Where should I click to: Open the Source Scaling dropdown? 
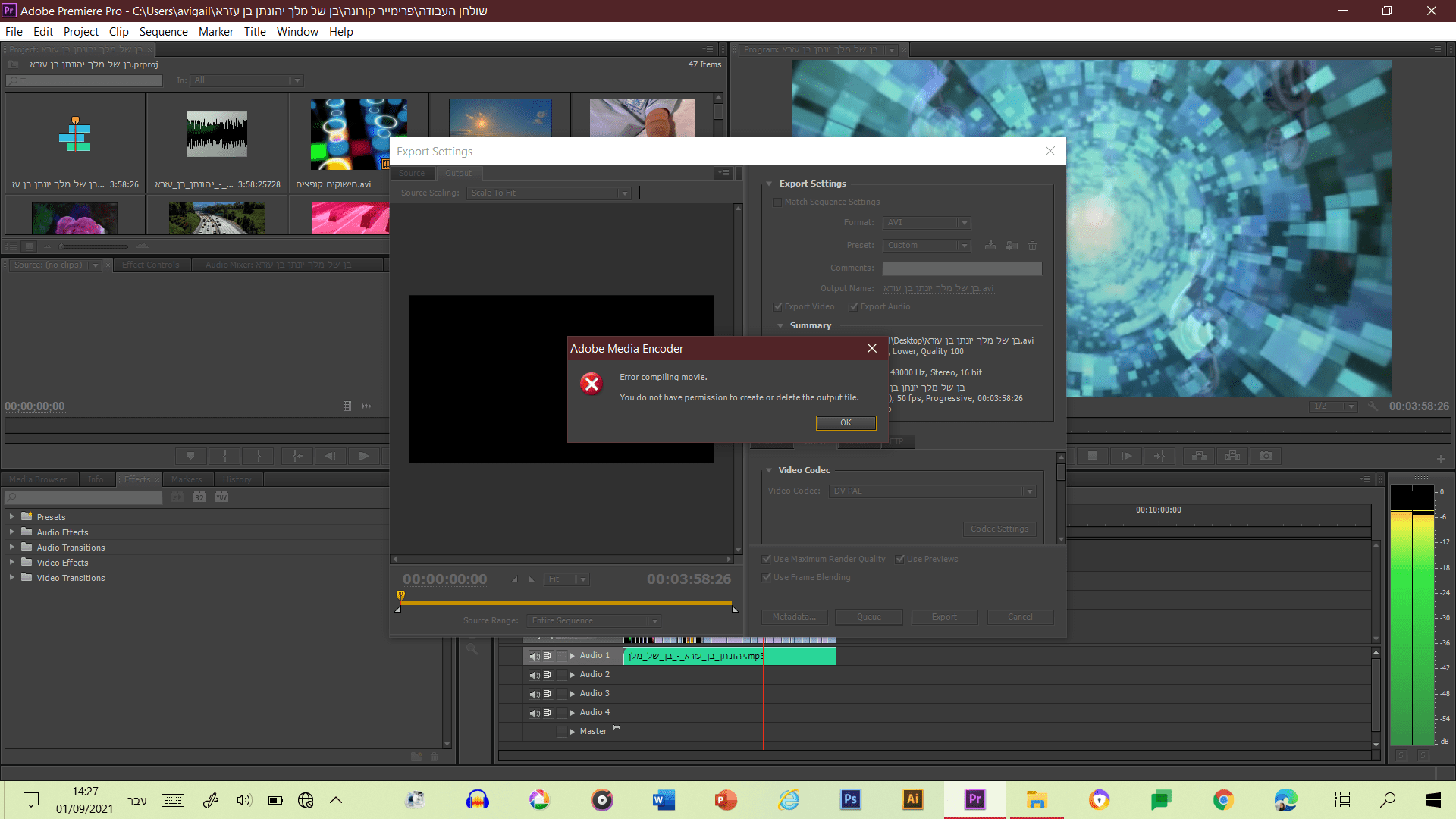coord(548,193)
